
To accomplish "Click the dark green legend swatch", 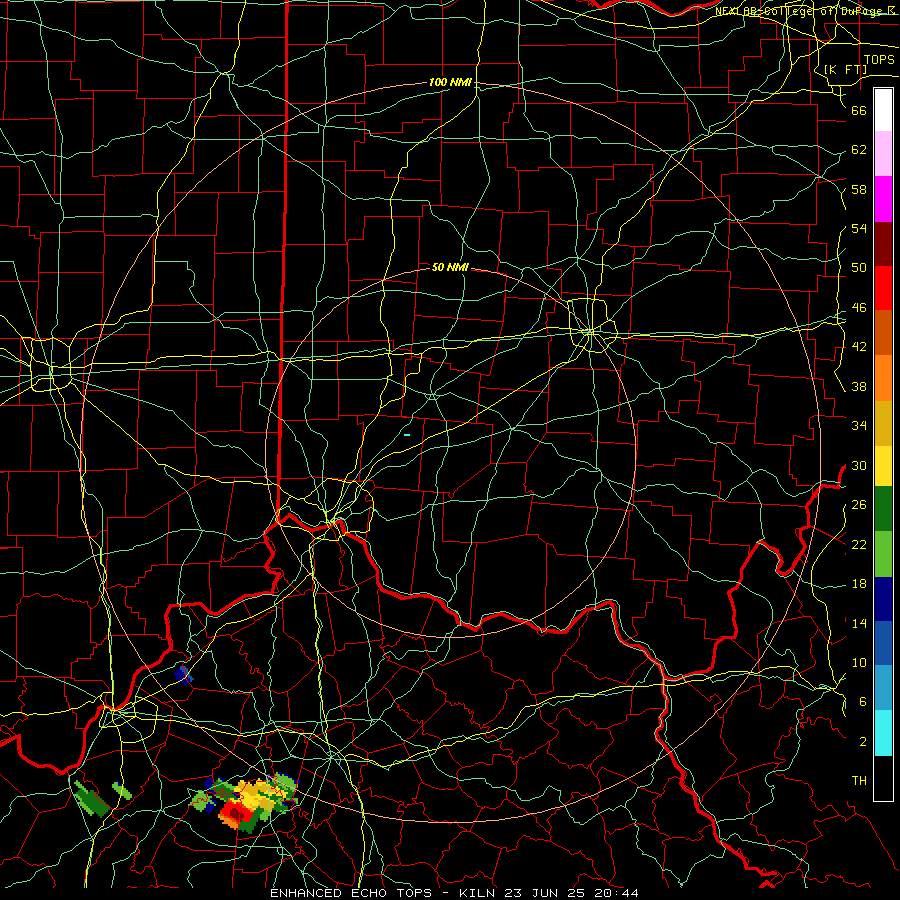I will point(883,509).
